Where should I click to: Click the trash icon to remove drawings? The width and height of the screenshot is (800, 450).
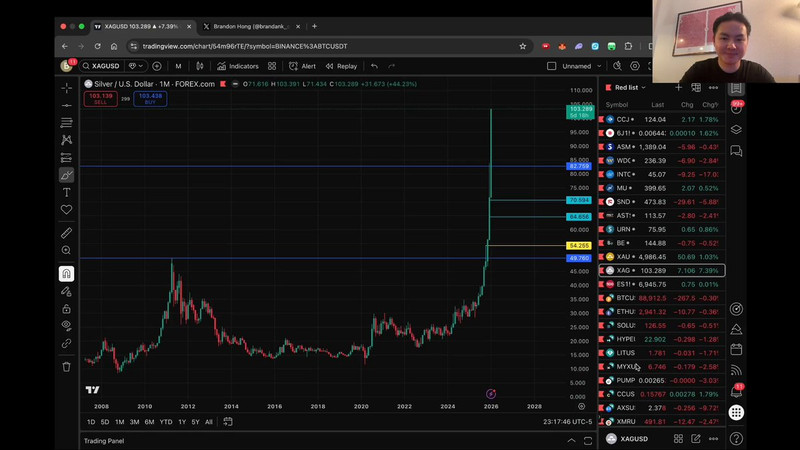point(67,366)
